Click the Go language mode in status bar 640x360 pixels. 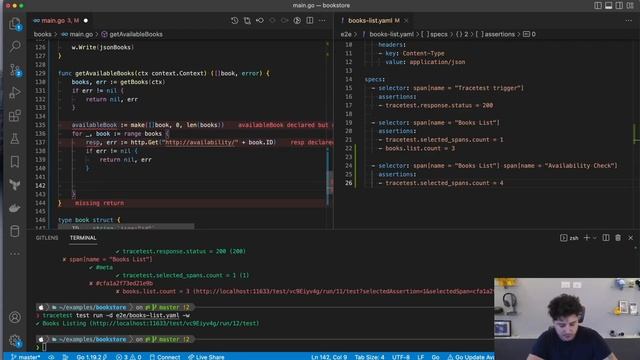click(x=436, y=357)
